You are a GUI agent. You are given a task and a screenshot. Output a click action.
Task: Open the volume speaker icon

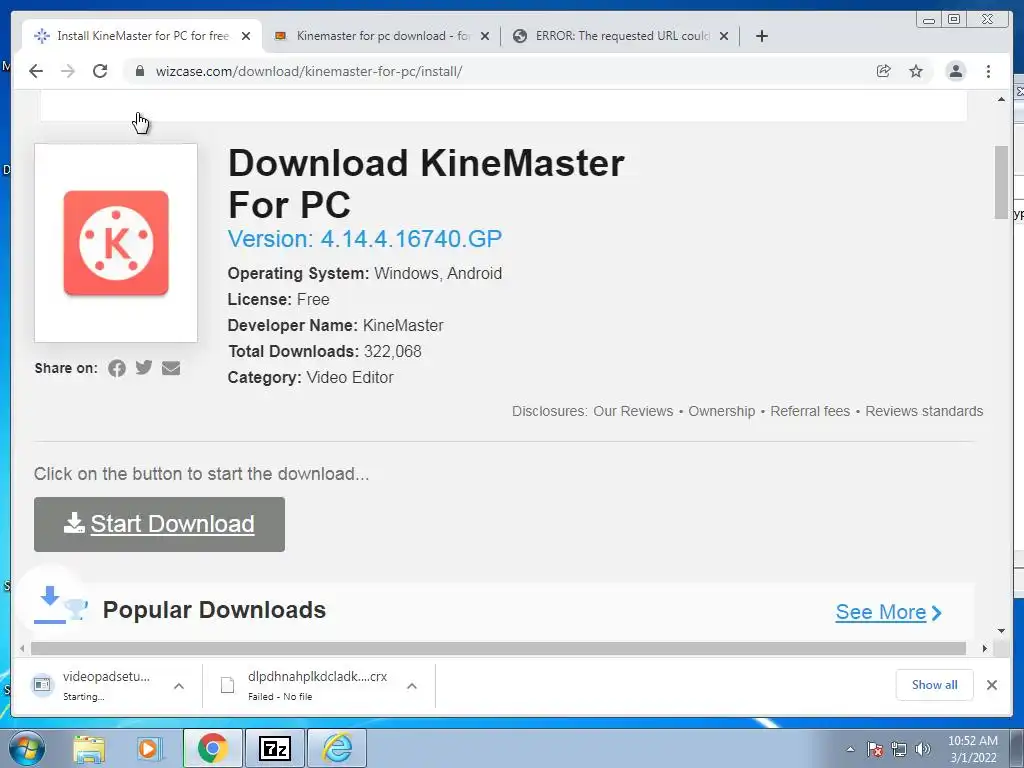(923, 749)
